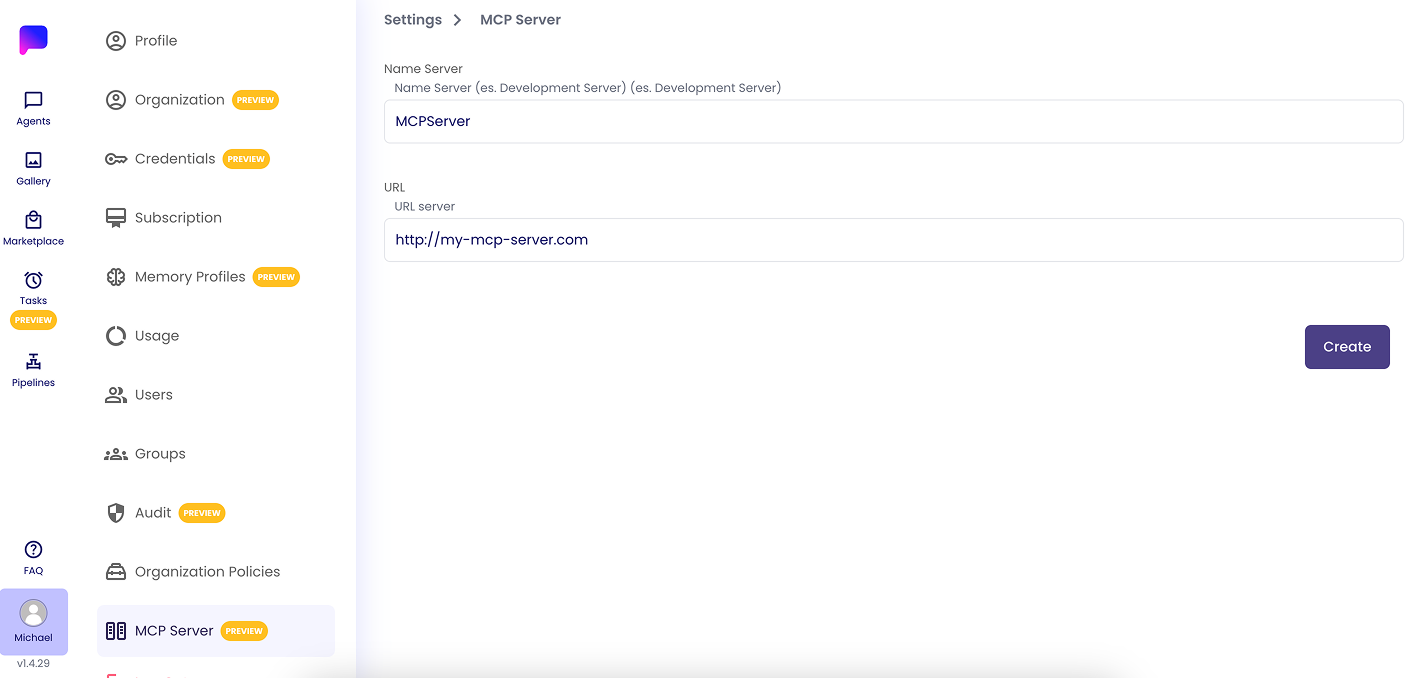Image resolution: width=1423 pixels, height=678 pixels.
Task: Click the Michael user avatar
Action: (x=33, y=613)
